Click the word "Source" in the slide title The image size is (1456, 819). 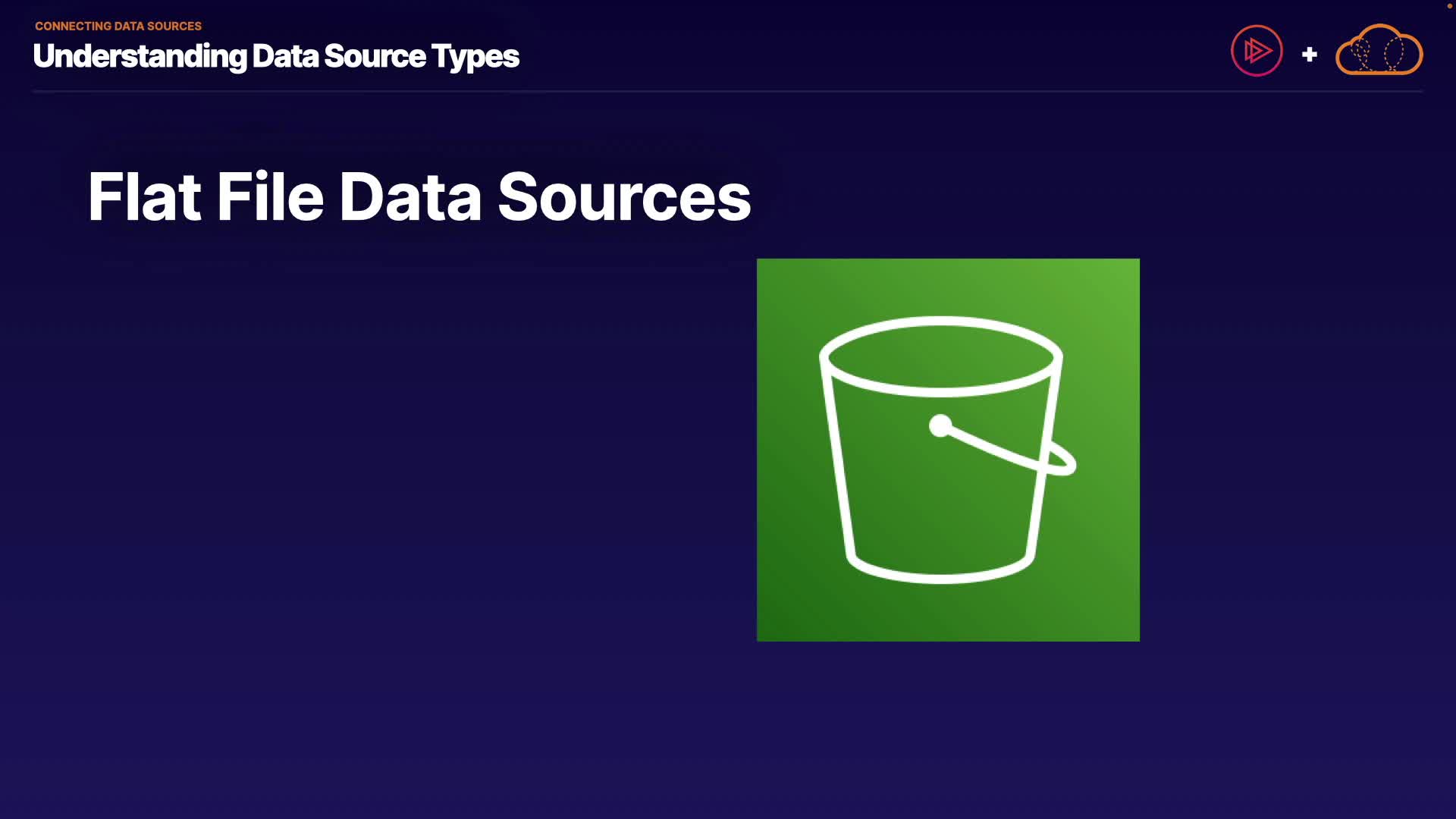pyautogui.click(x=375, y=56)
